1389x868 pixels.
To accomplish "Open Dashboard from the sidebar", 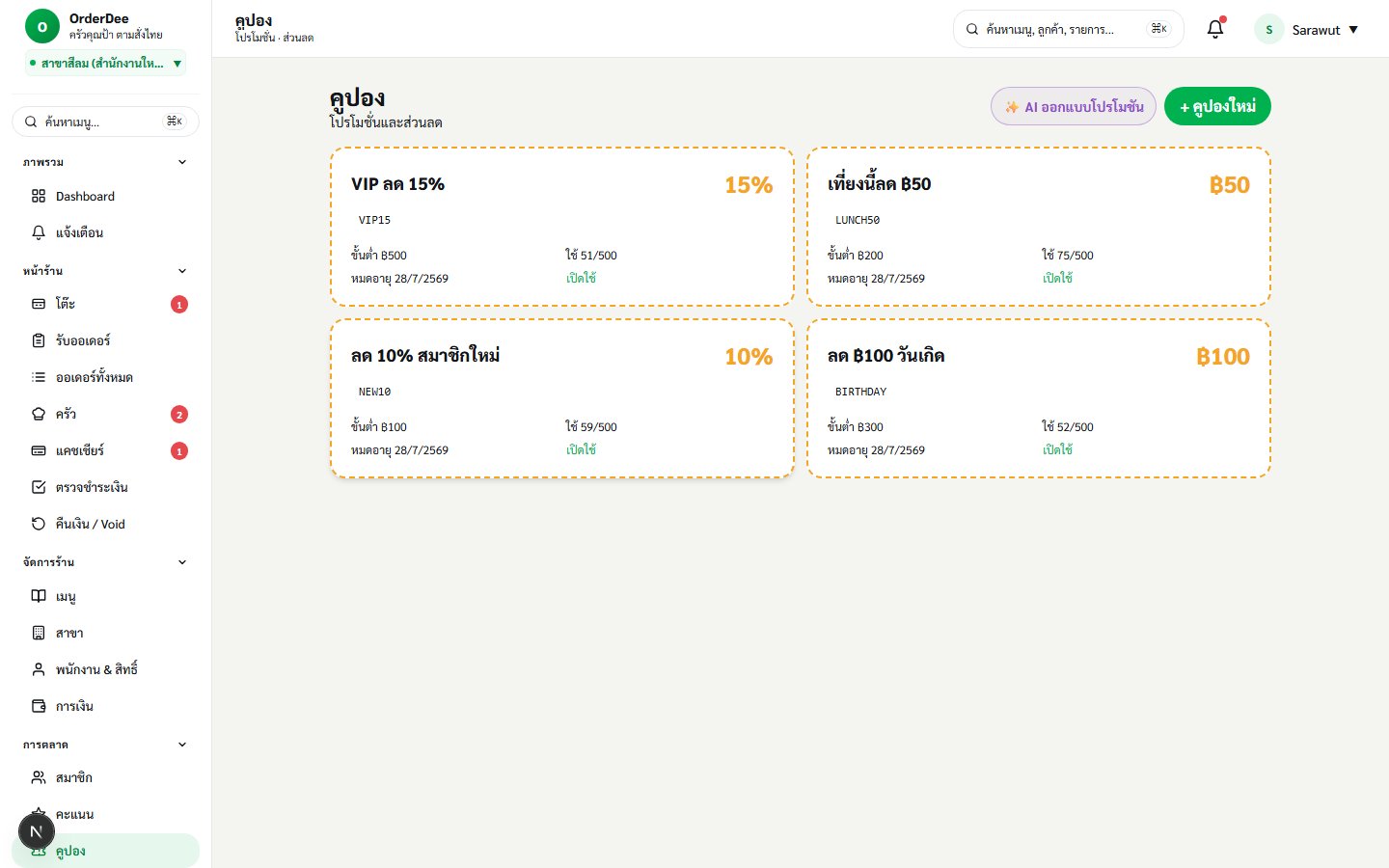I will (105, 196).
